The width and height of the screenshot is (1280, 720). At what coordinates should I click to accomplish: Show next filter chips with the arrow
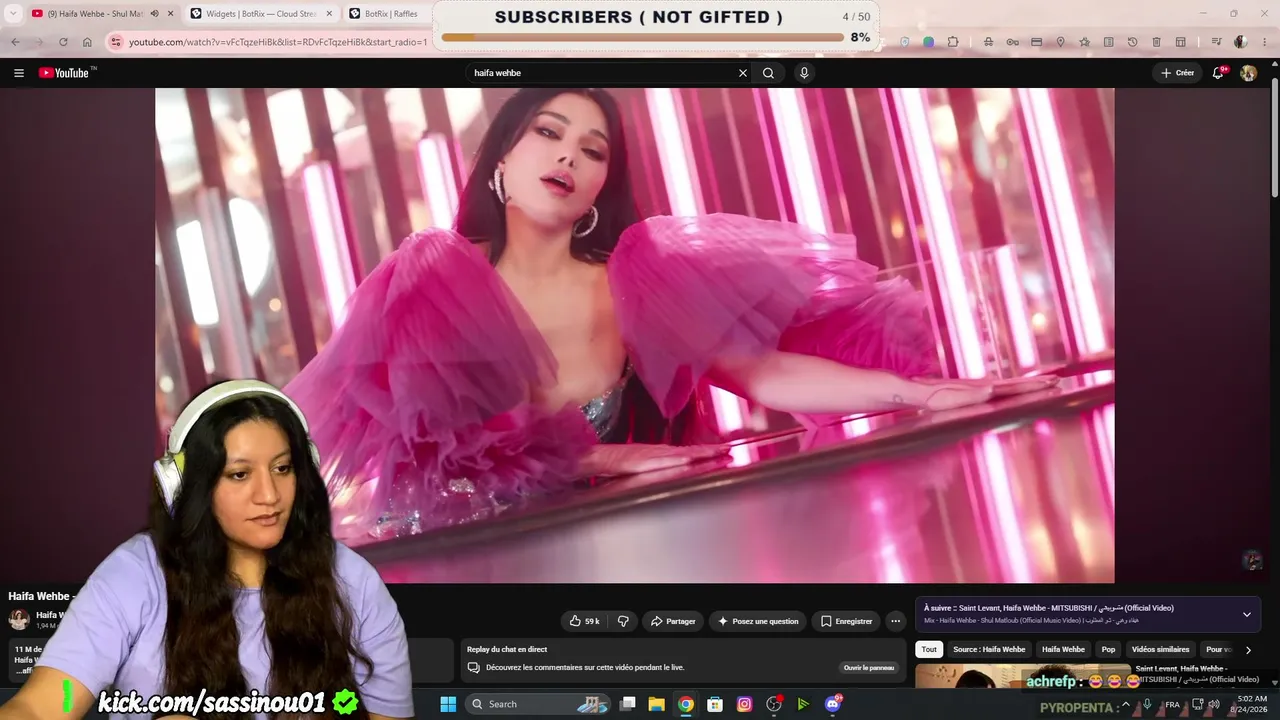tap(1247, 650)
